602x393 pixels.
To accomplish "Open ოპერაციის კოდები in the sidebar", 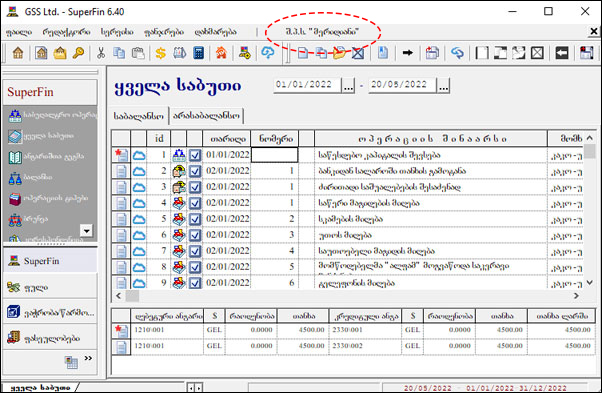I will pyautogui.click(x=48, y=198).
